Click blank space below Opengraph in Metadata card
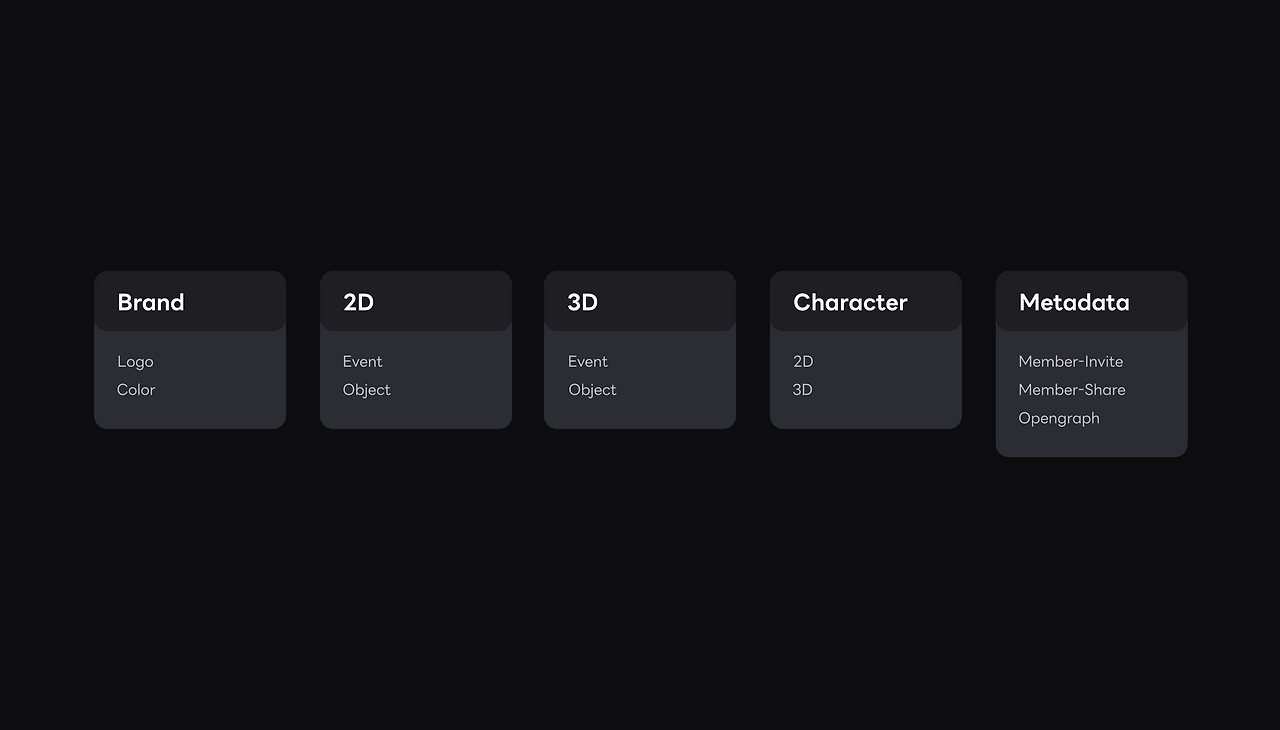Viewport: 1280px width, 730px height. pyautogui.click(x=1091, y=443)
